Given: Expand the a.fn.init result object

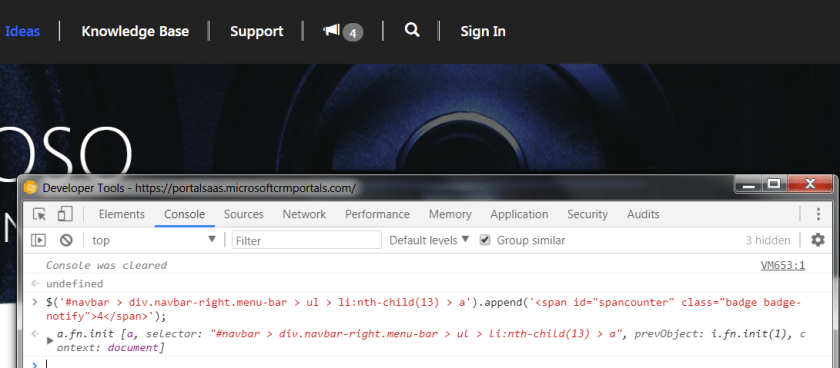Looking at the screenshot, I should tap(50, 340).
